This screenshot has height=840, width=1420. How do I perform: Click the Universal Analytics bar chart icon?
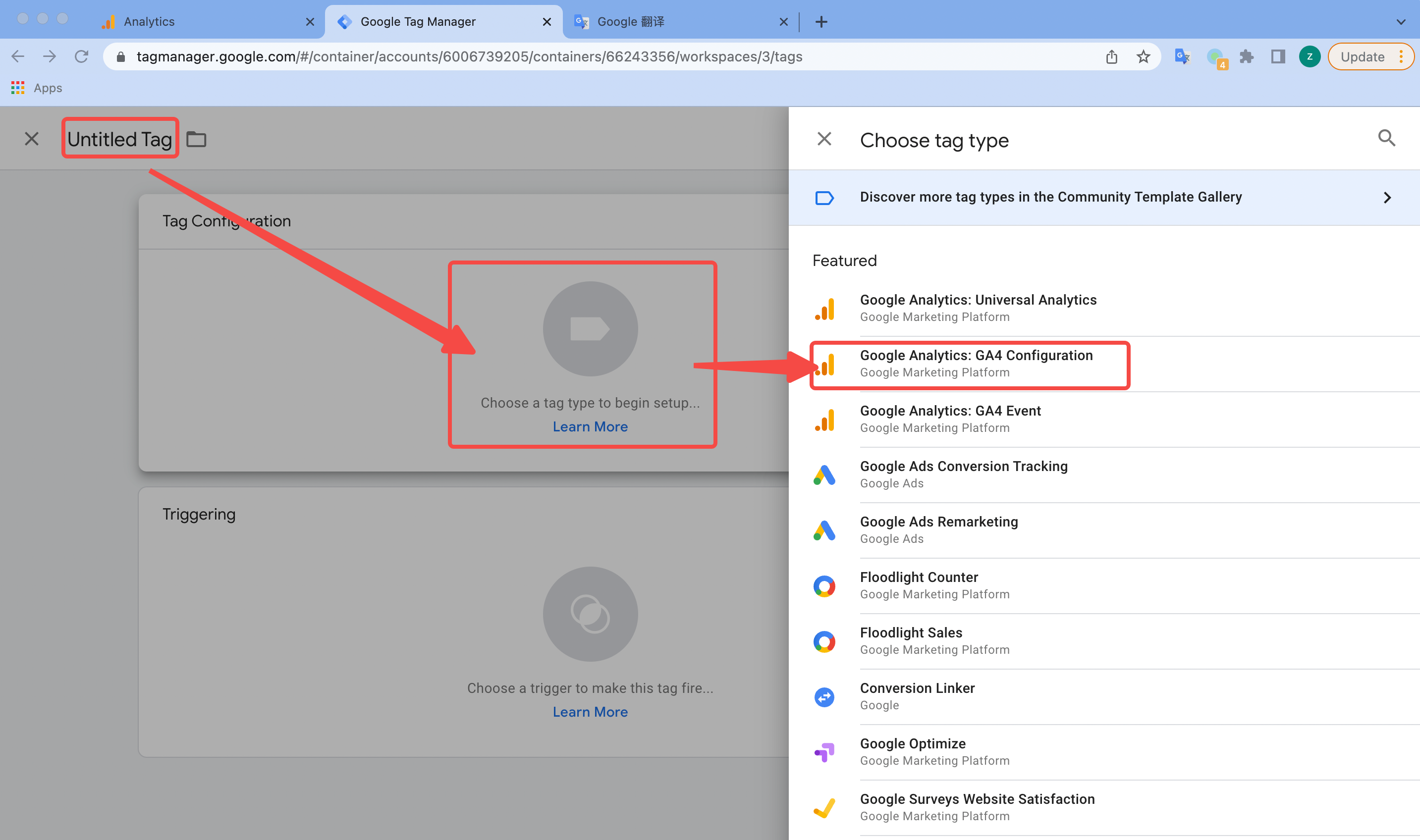824,309
